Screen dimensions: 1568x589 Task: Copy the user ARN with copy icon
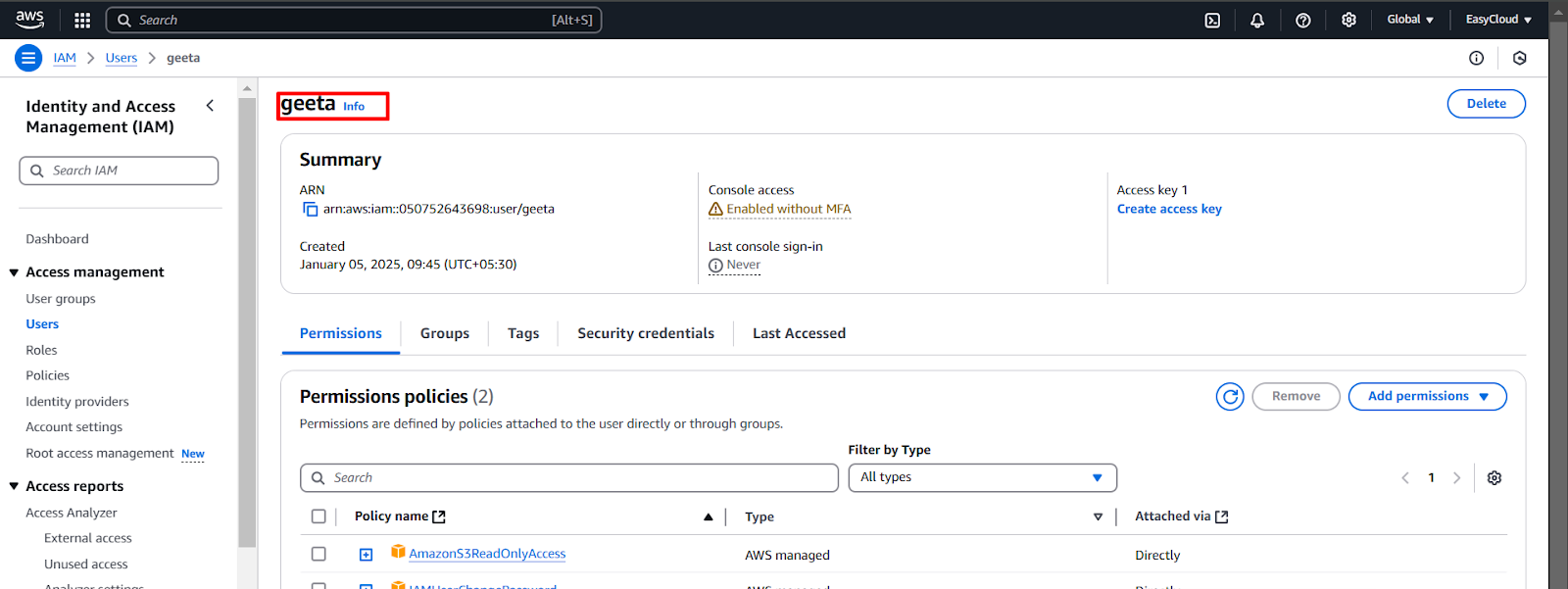[x=310, y=209]
